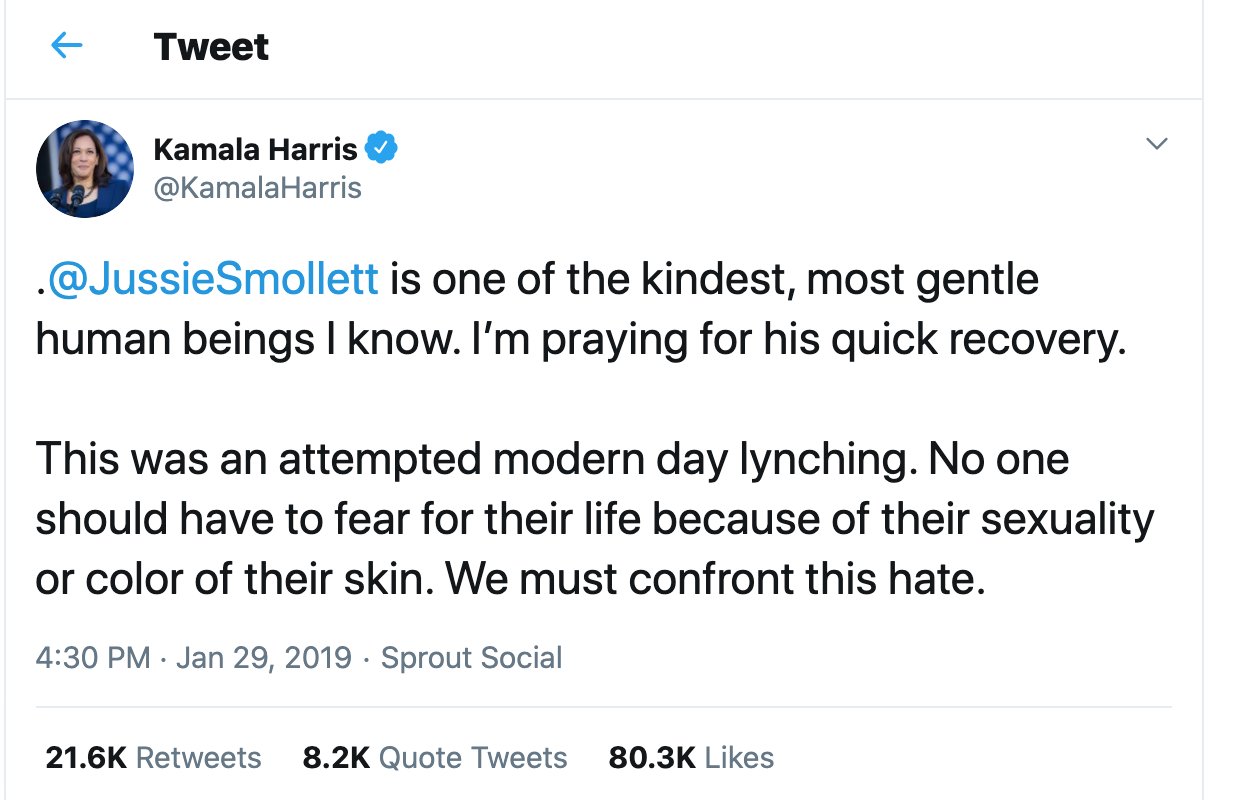1234x800 pixels.
Task: Open the Kamala Harris display name
Action: point(255,149)
